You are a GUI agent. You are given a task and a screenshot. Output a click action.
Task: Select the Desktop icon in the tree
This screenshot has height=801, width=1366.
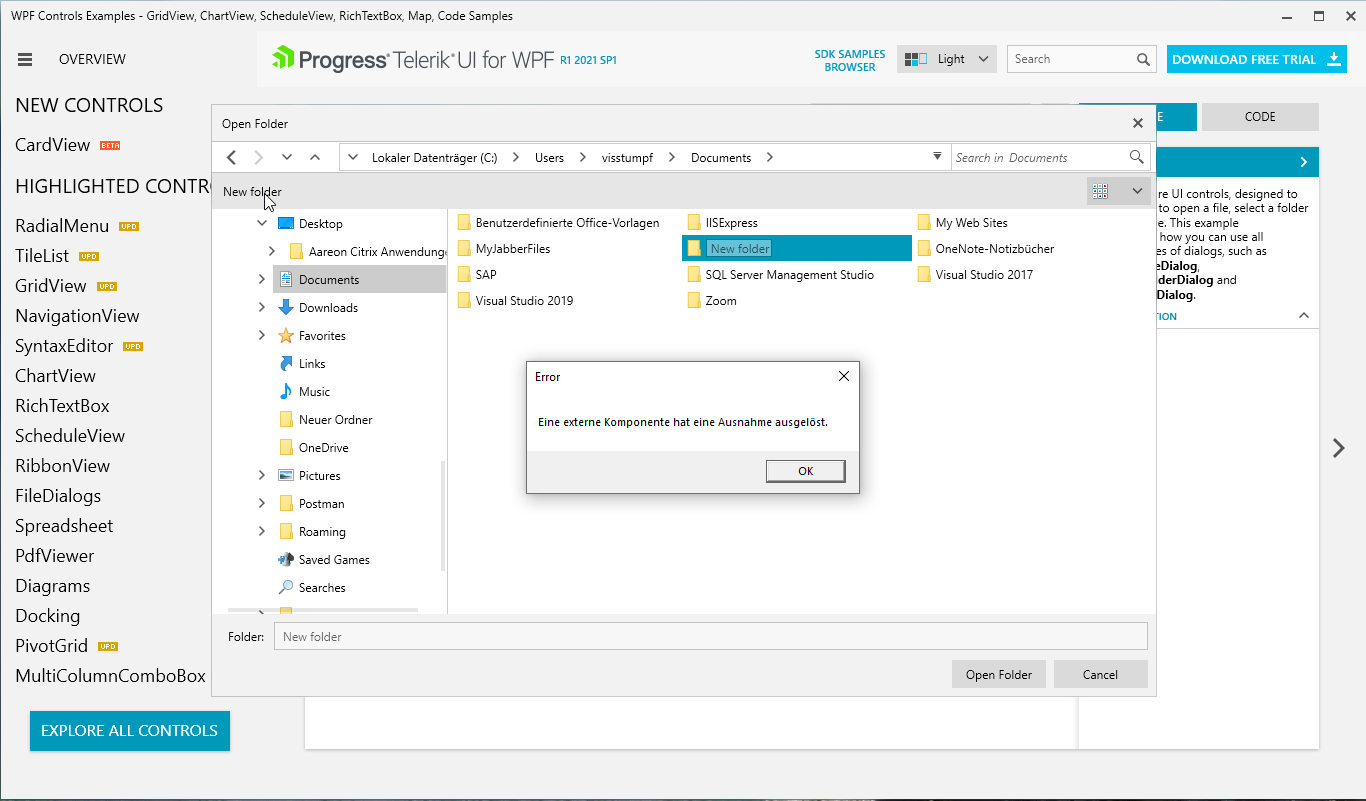286,224
